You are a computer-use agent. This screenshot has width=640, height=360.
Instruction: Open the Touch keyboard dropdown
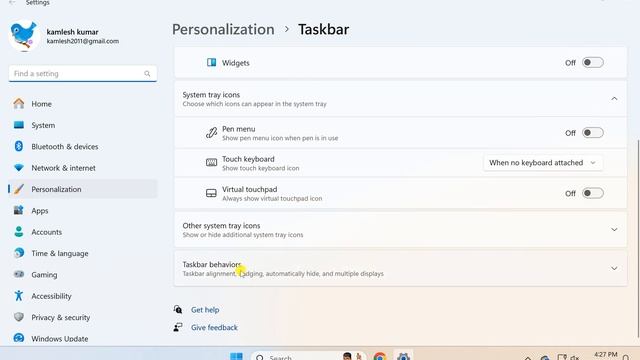point(543,162)
